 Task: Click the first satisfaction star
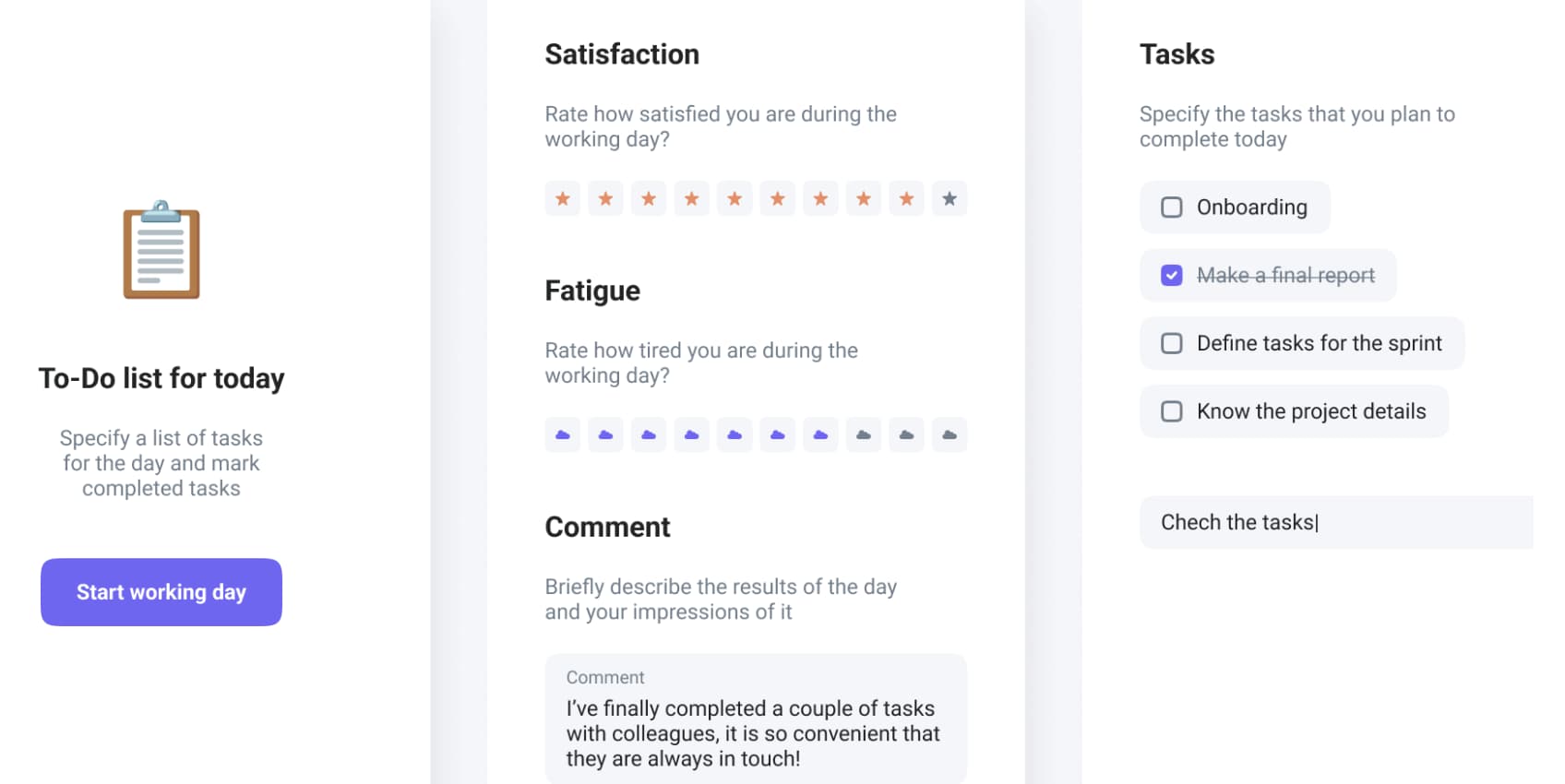(x=562, y=198)
